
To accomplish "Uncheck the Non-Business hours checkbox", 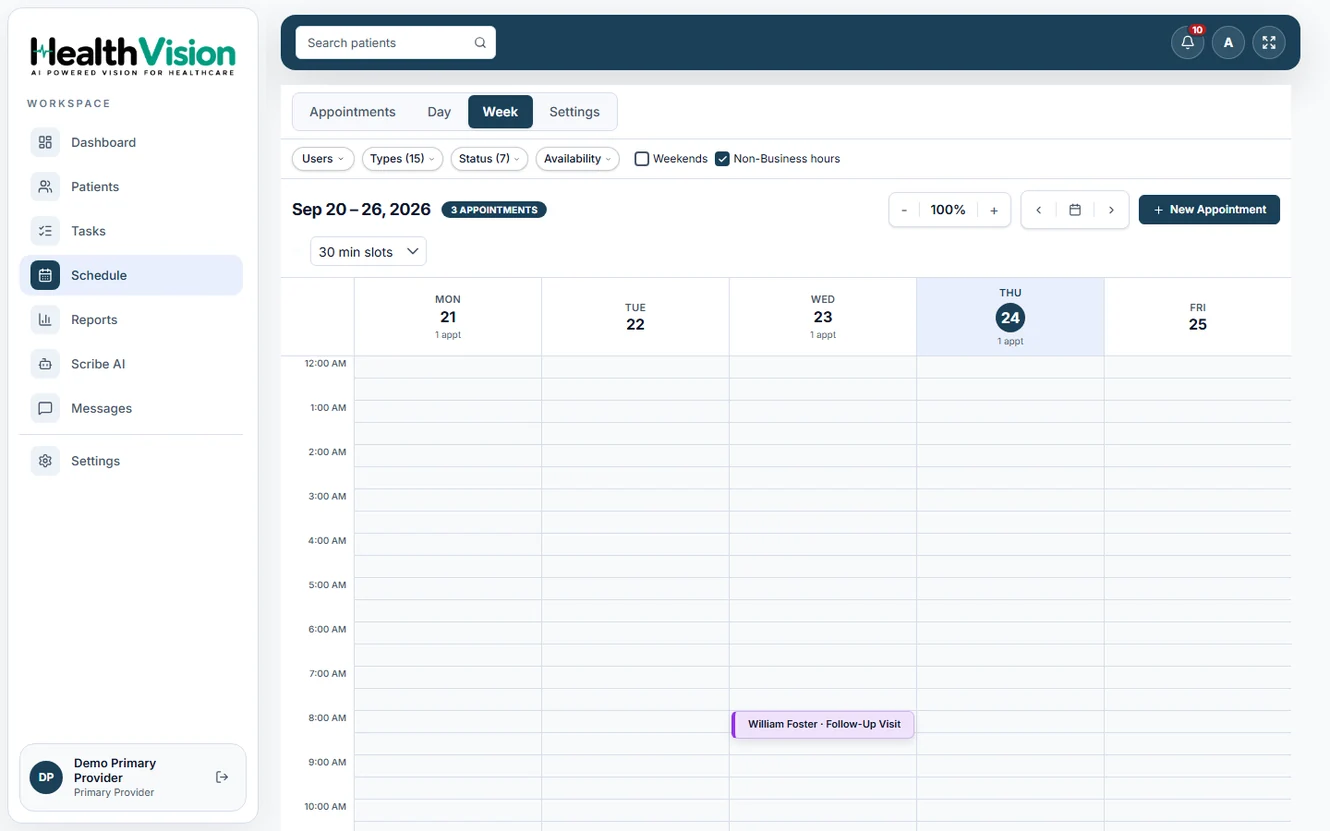I will coord(722,159).
